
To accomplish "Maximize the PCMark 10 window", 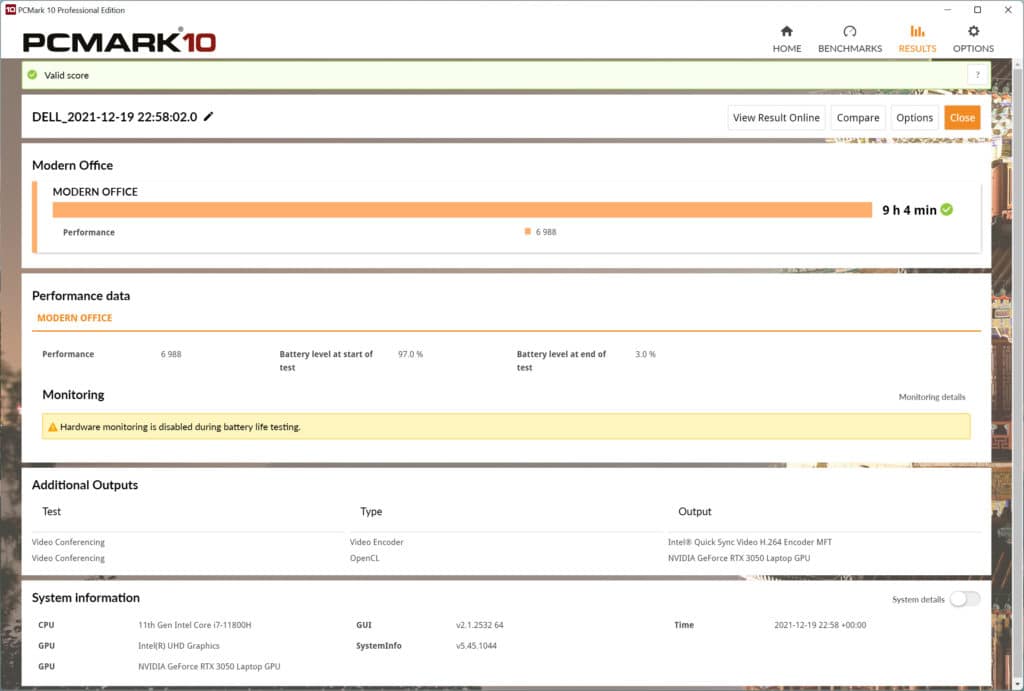I will [977, 9].
